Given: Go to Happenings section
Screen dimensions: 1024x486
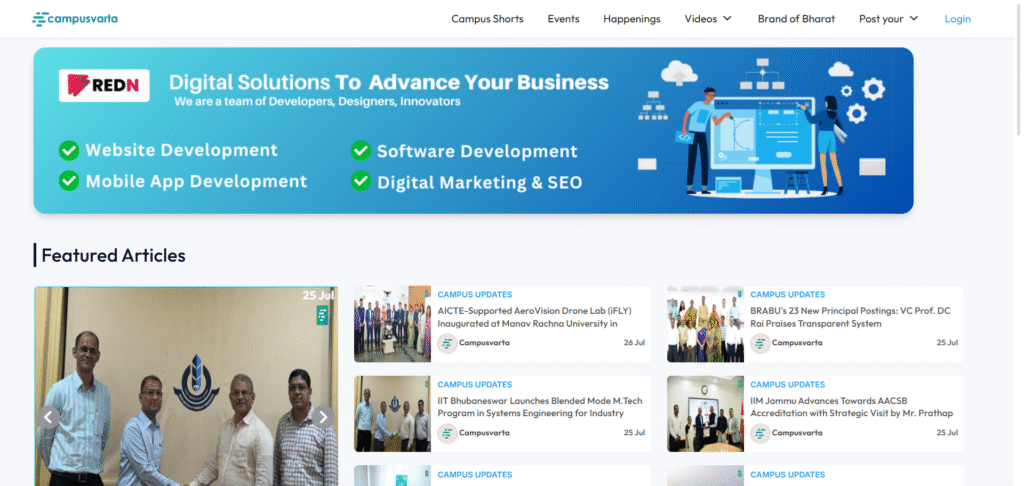Looking at the screenshot, I should tap(632, 19).
